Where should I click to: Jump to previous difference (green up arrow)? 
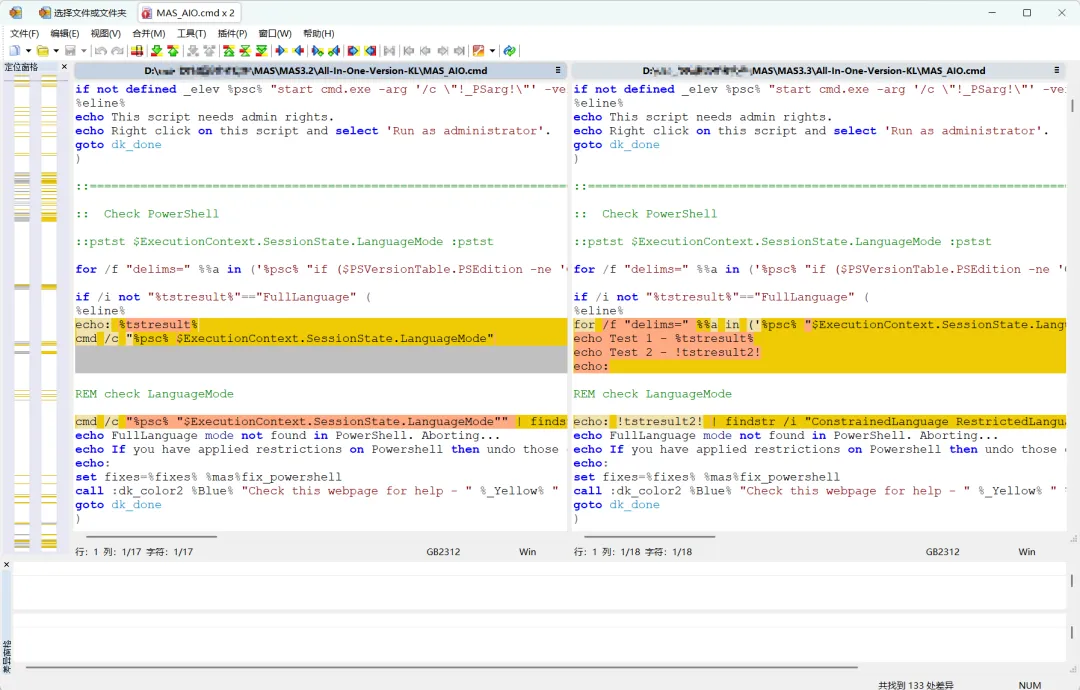tap(172, 51)
